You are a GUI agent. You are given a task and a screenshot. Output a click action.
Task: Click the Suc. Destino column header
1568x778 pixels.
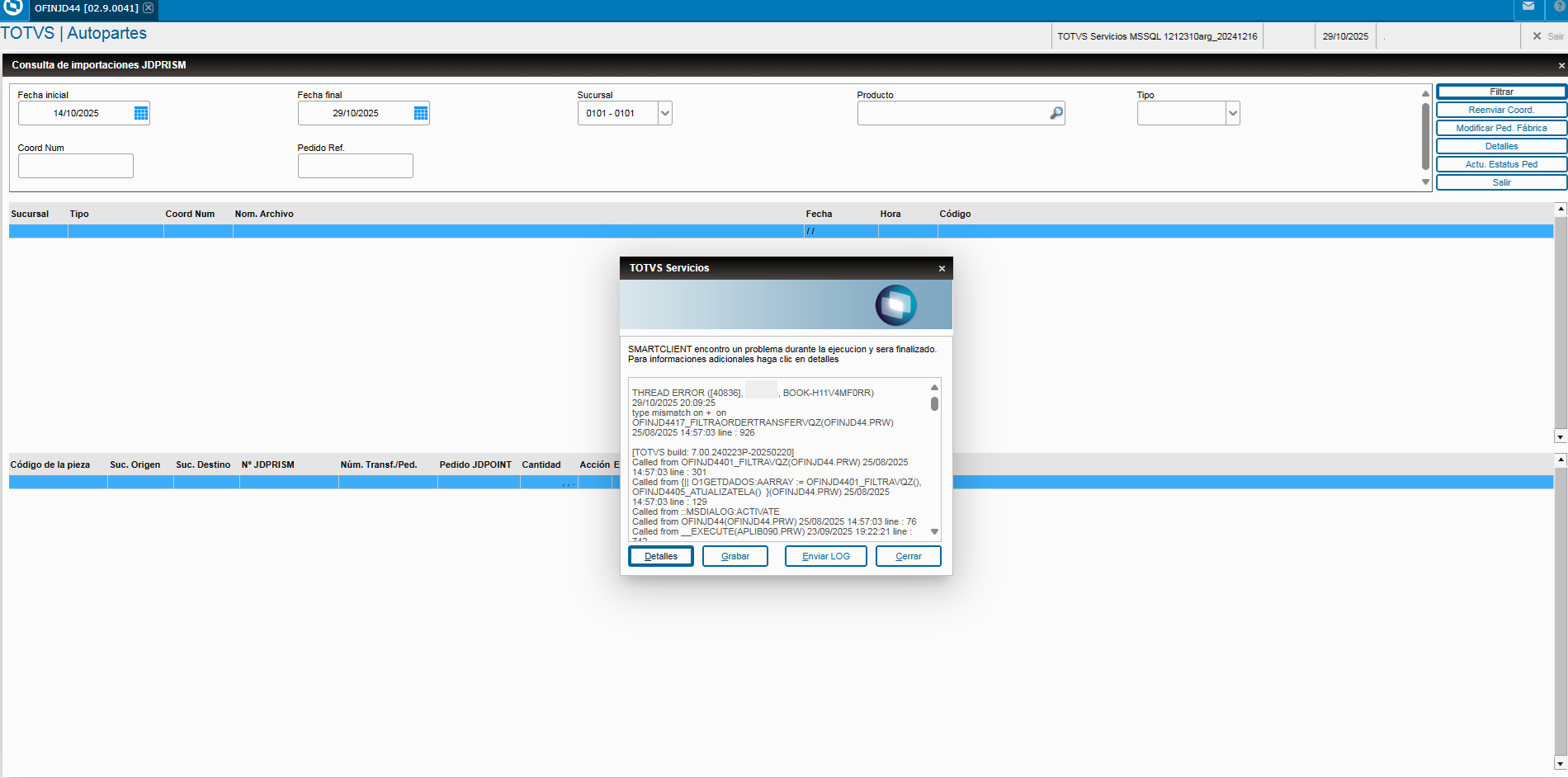tap(203, 464)
